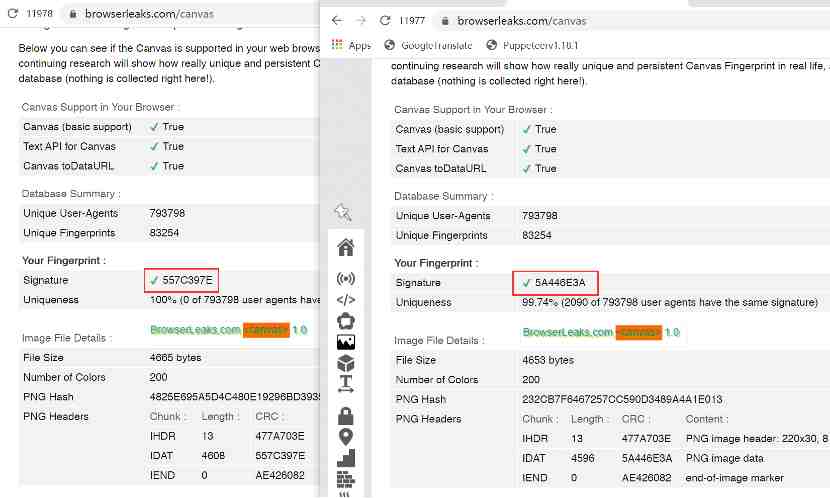Open the Font fingerprinting T icon in sidebar
This screenshot has height=498, width=830.
pos(346,384)
